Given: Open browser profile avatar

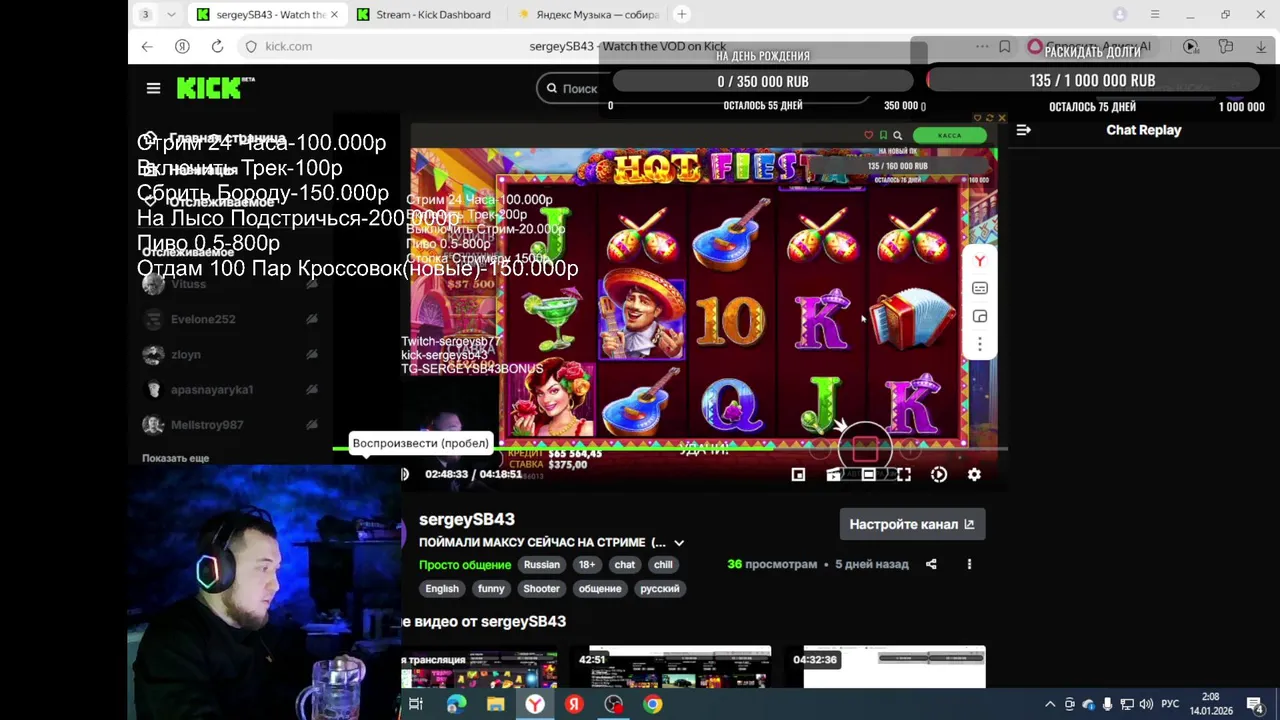Looking at the screenshot, I should pos(1120,14).
